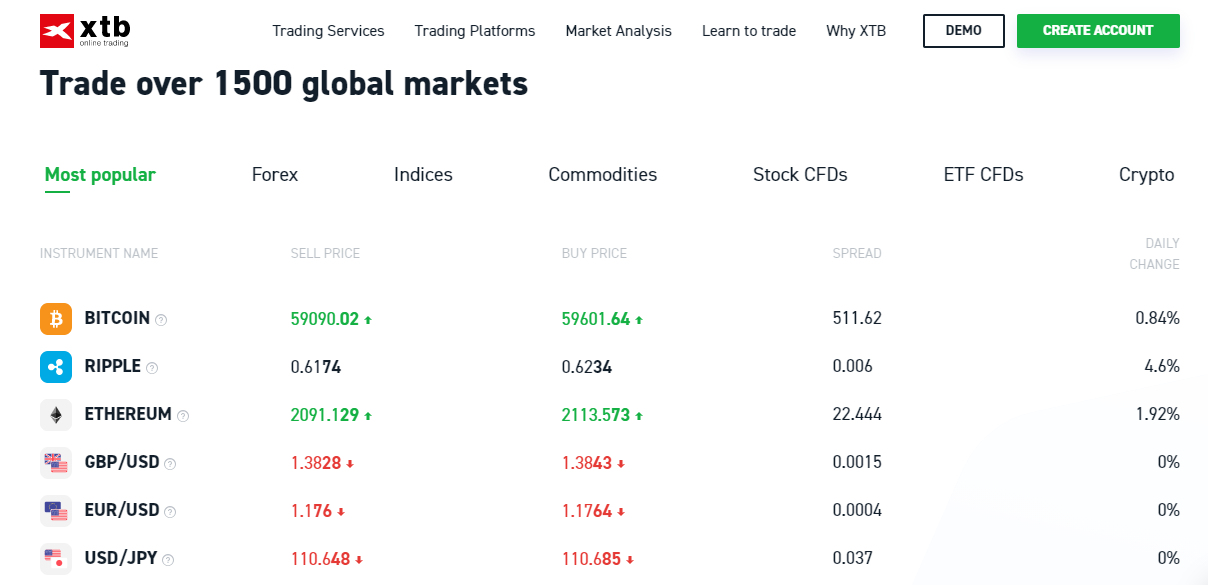The image size is (1208, 585).
Task: Click the EUR/USD flag icon
Action: 56,511
